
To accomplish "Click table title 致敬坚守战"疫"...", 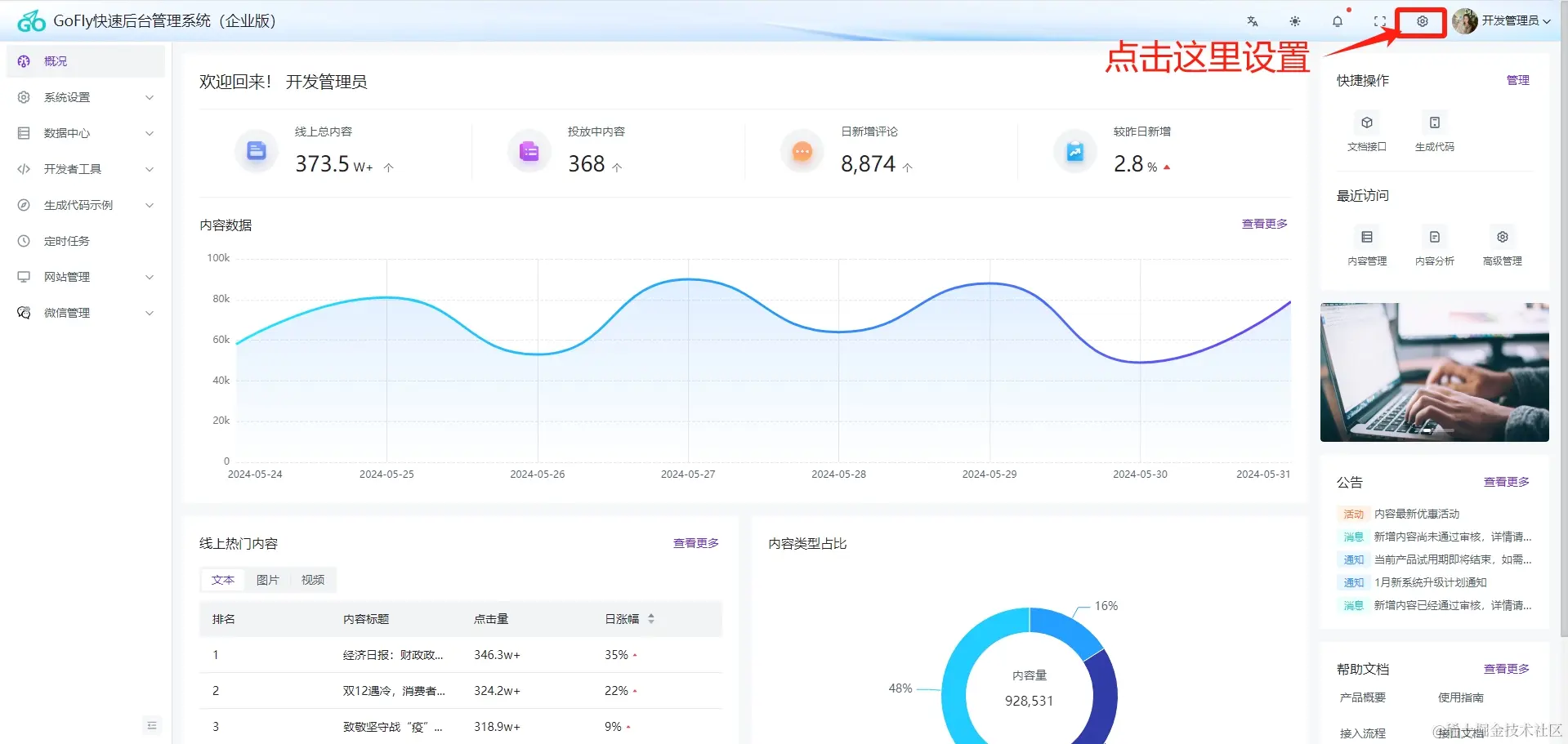I will pyautogui.click(x=393, y=727).
